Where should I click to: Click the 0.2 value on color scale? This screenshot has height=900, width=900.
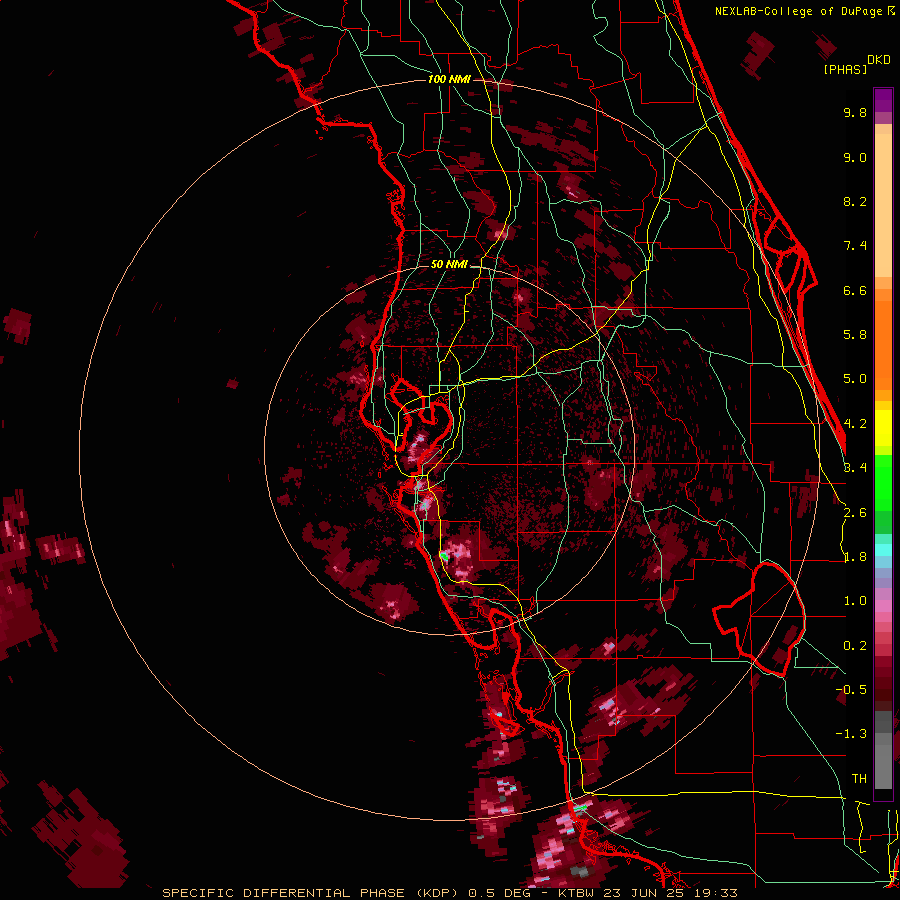pyautogui.click(x=855, y=646)
